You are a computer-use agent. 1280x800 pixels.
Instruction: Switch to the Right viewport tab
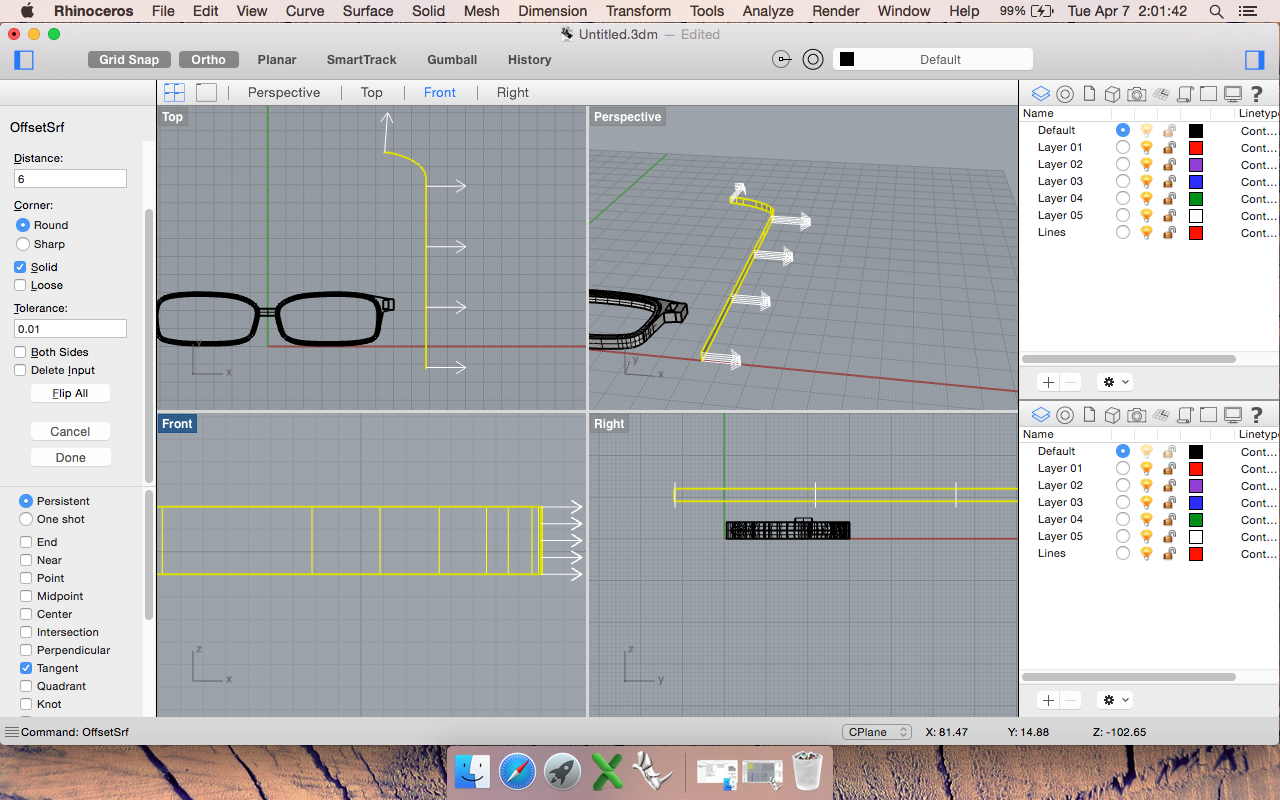click(x=513, y=92)
